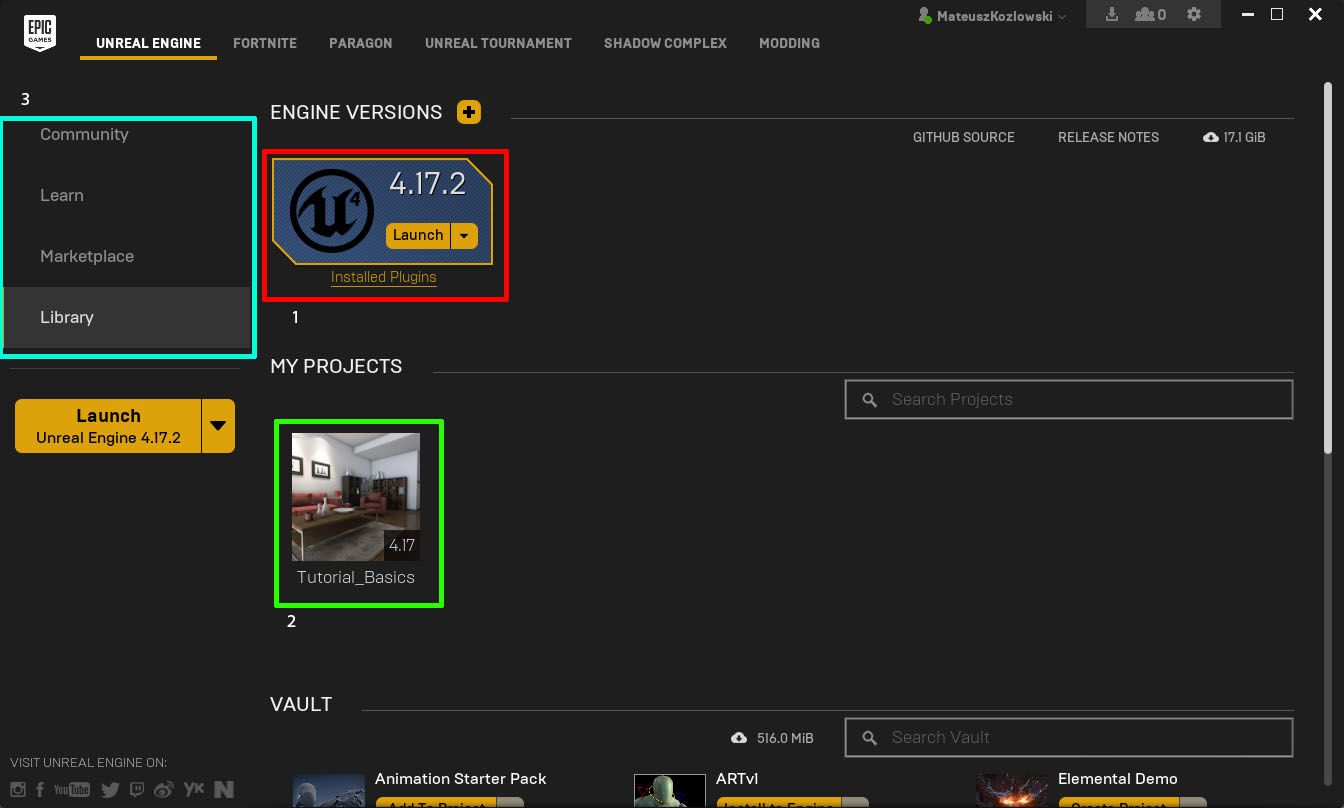This screenshot has width=1344, height=808.
Task: Click the big Launch Unreal Engine 4.17.2 button
Action: click(108, 426)
